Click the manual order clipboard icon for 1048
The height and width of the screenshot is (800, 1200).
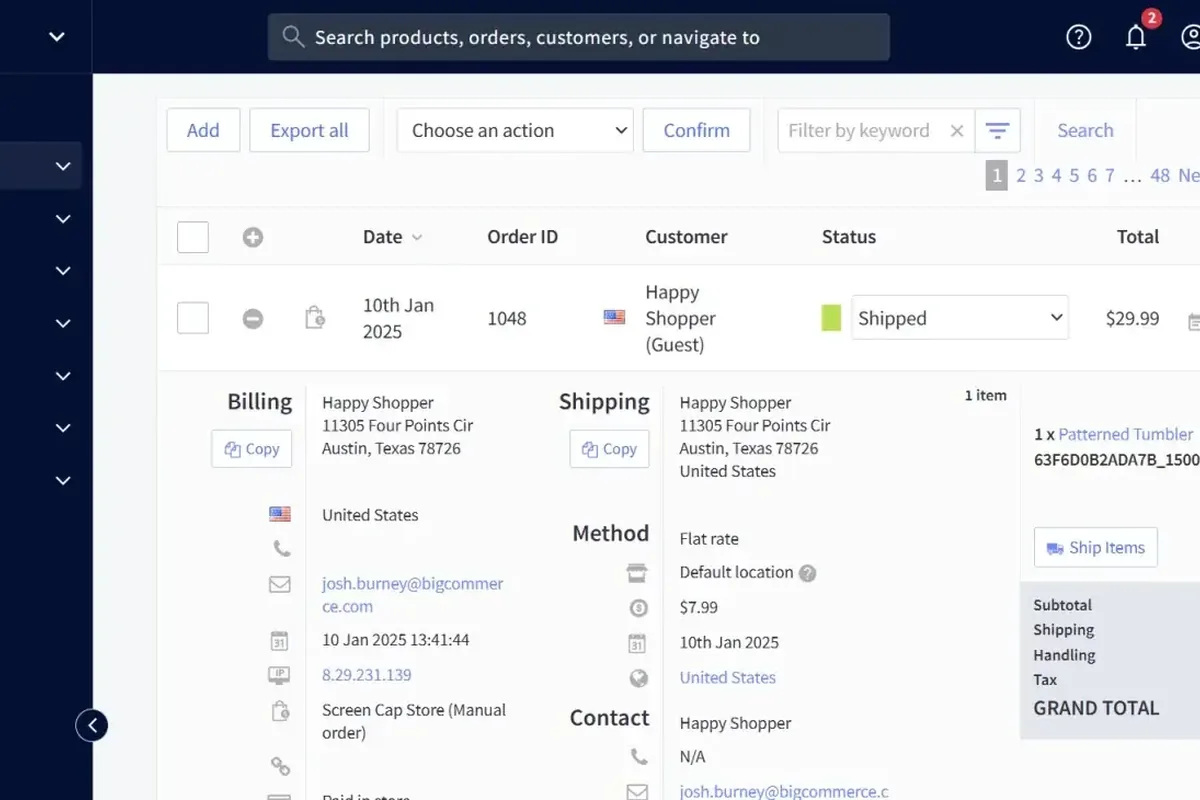[x=315, y=318]
